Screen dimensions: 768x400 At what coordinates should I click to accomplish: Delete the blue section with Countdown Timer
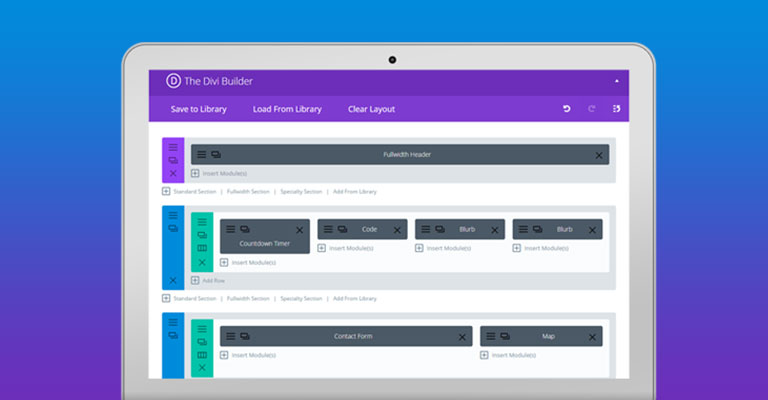coord(173,281)
